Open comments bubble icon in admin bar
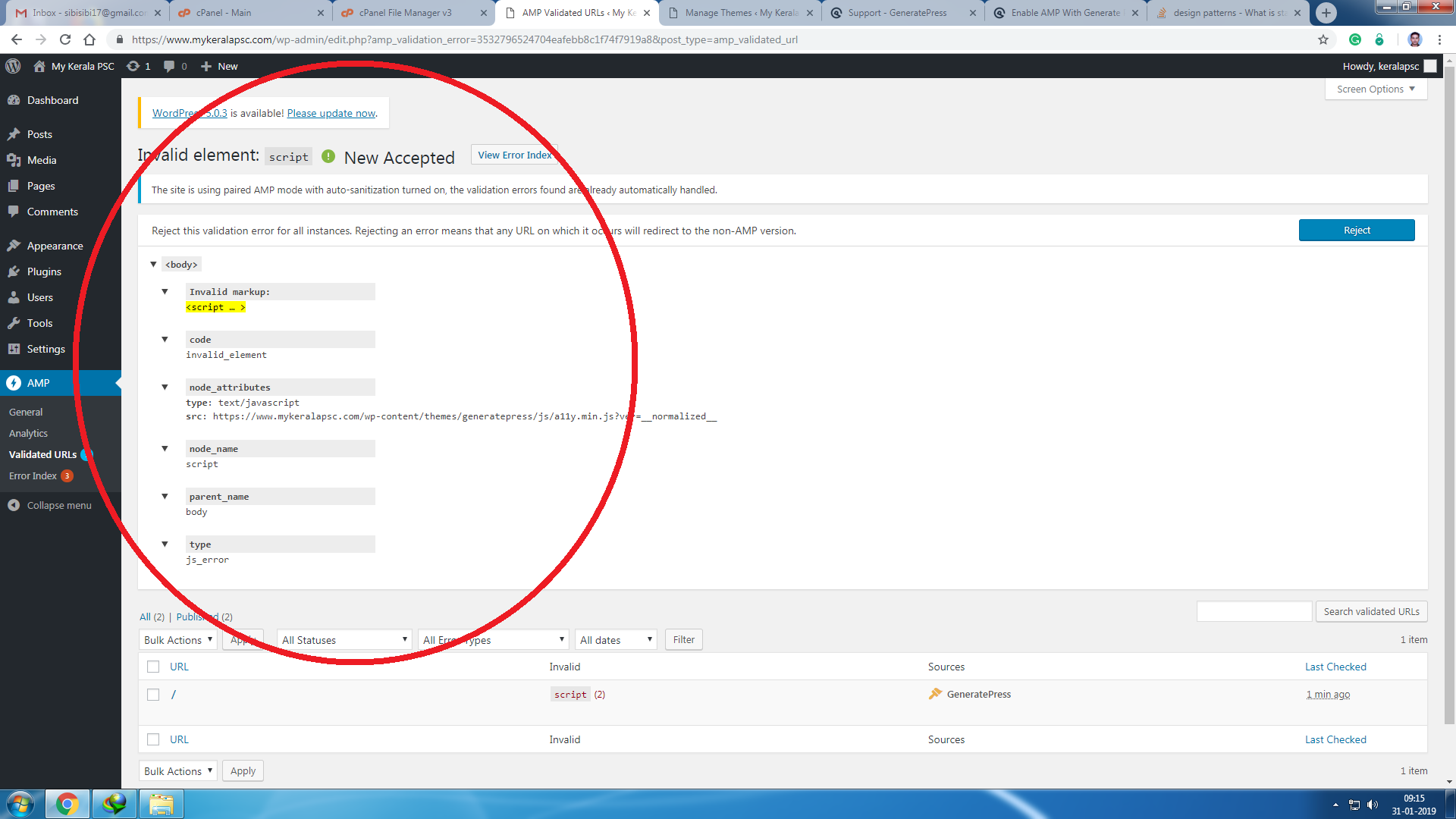This screenshot has height=819, width=1456. (x=169, y=66)
